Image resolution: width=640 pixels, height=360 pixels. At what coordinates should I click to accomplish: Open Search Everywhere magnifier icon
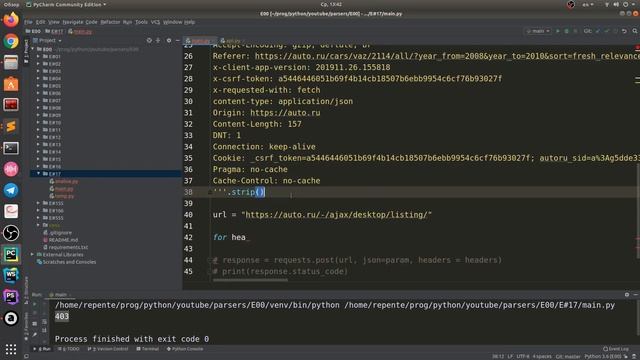click(635, 31)
